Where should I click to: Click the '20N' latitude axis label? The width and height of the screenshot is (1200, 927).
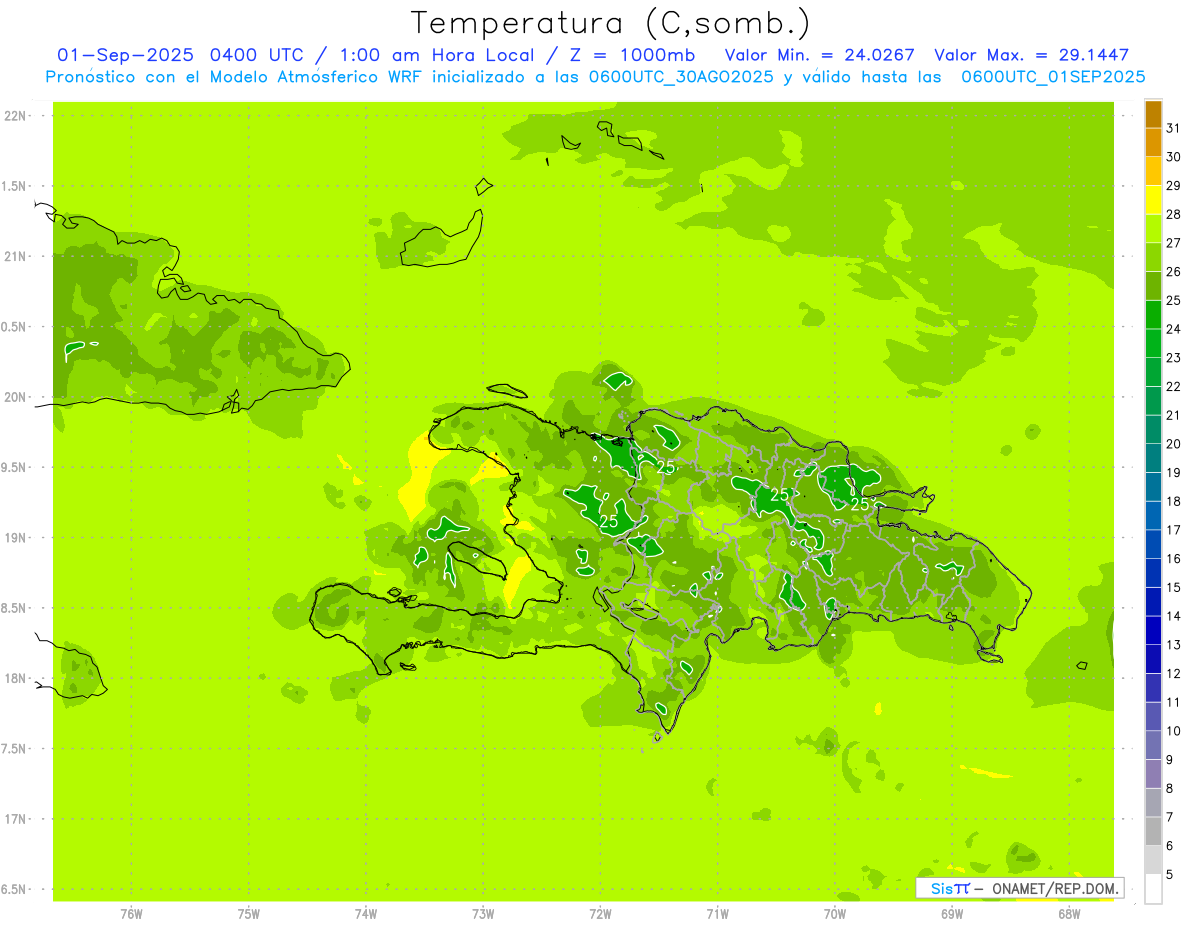tap(15, 398)
